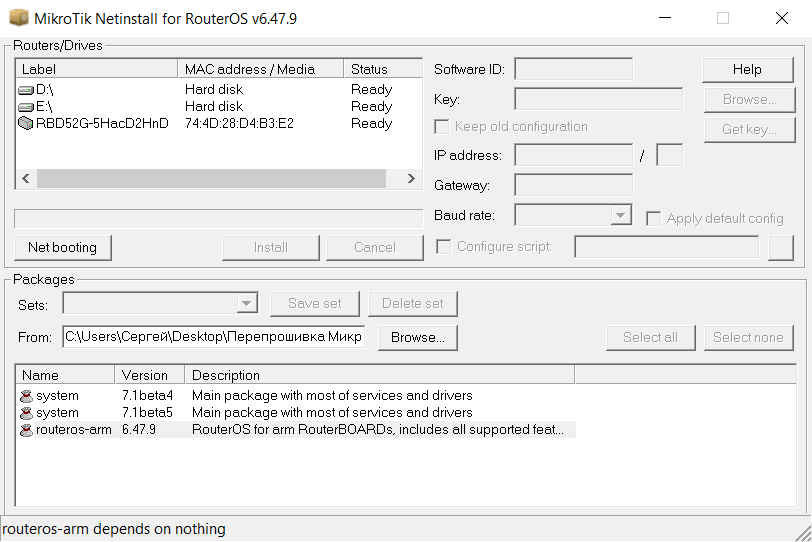Click the Net booting button
Image resolution: width=812 pixels, height=542 pixels.
[63, 247]
